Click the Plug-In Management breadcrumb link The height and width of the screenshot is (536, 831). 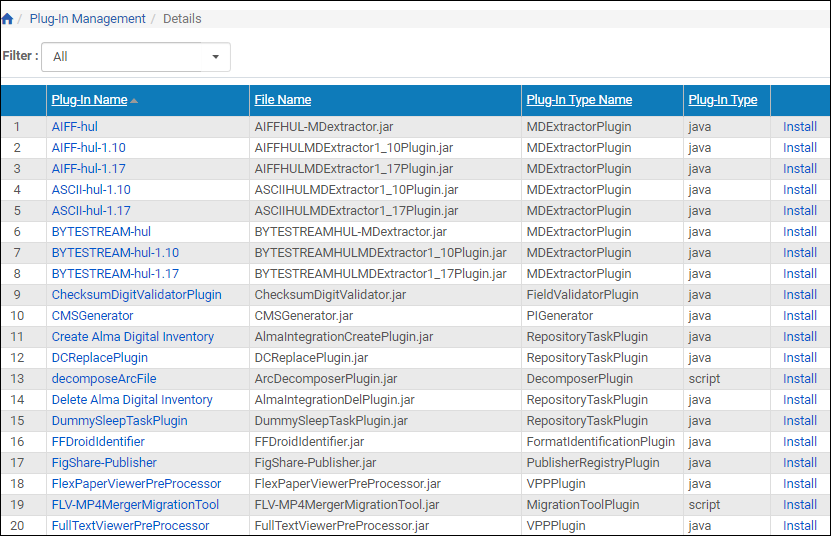pos(87,19)
